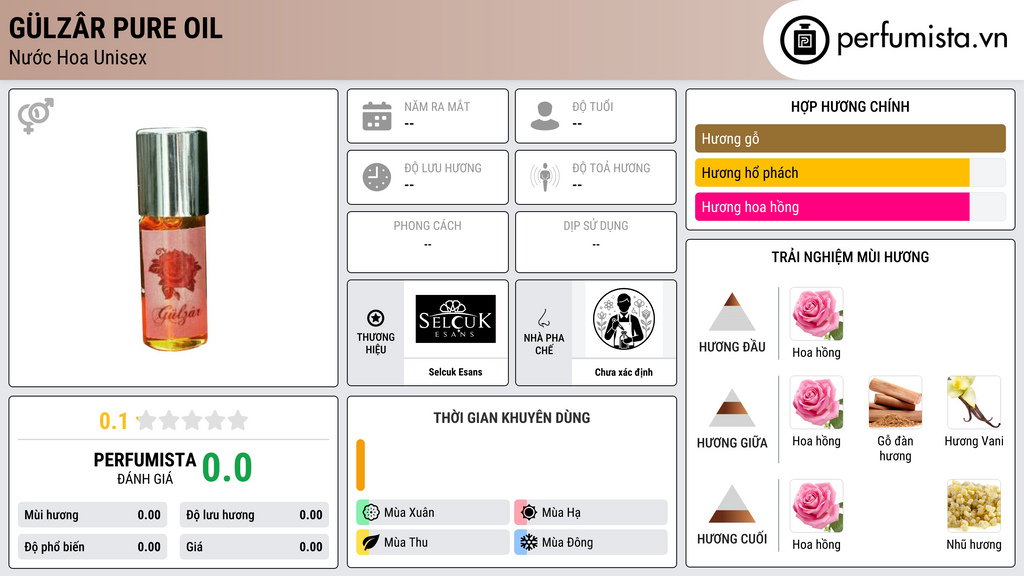The height and width of the screenshot is (576, 1024).
Task: Click the Hương Đầu pyramid icon
Action: (732, 312)
